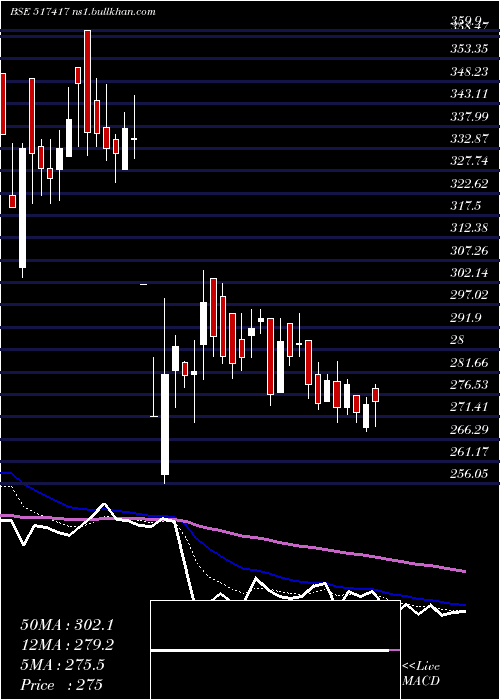The height and width of the screenshot is (700, 500).
Task: Click the 276.53 price axis label
Action: click(x=468, y=385)
